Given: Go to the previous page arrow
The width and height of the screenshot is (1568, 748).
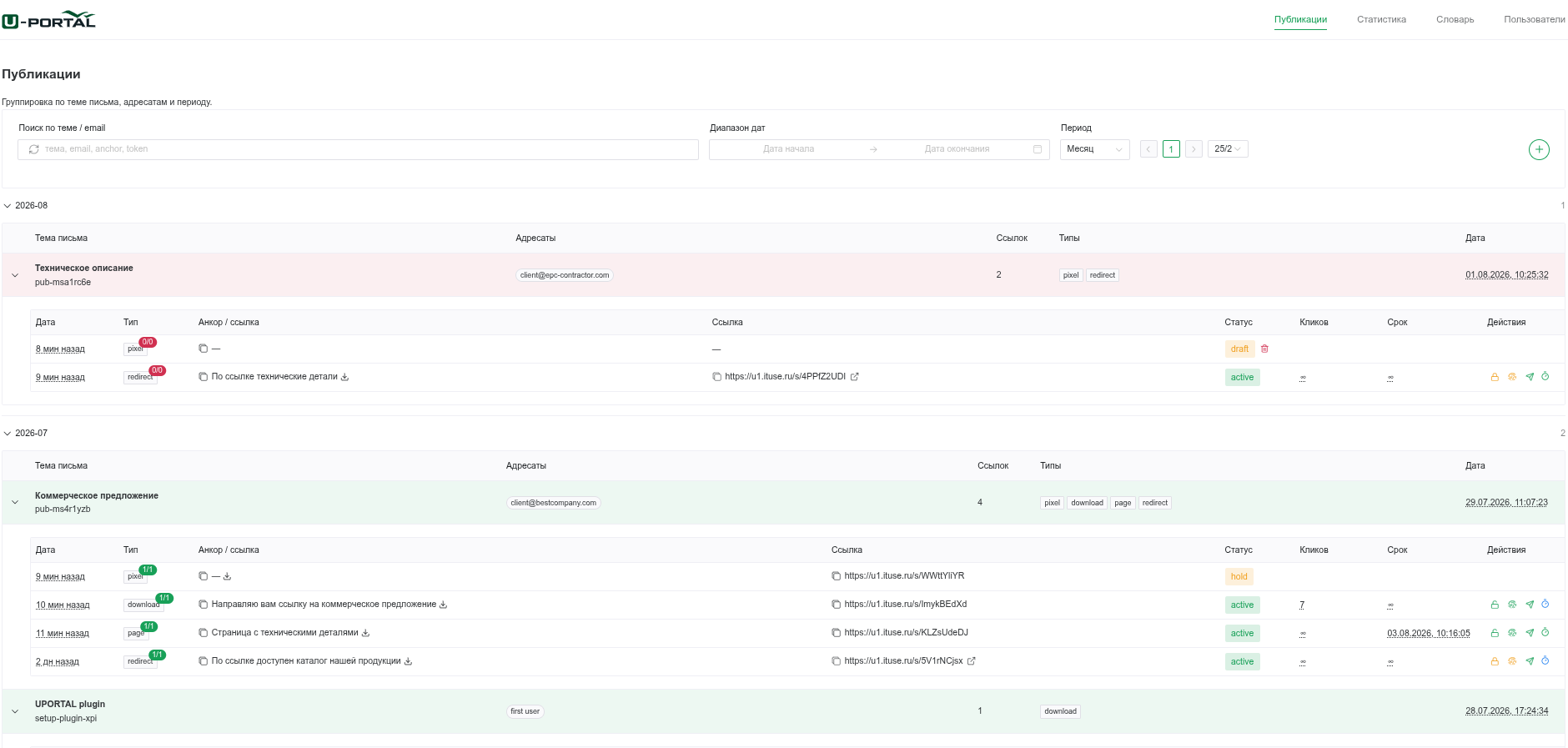Looking at the screenshot, I should pos(1148,149).
